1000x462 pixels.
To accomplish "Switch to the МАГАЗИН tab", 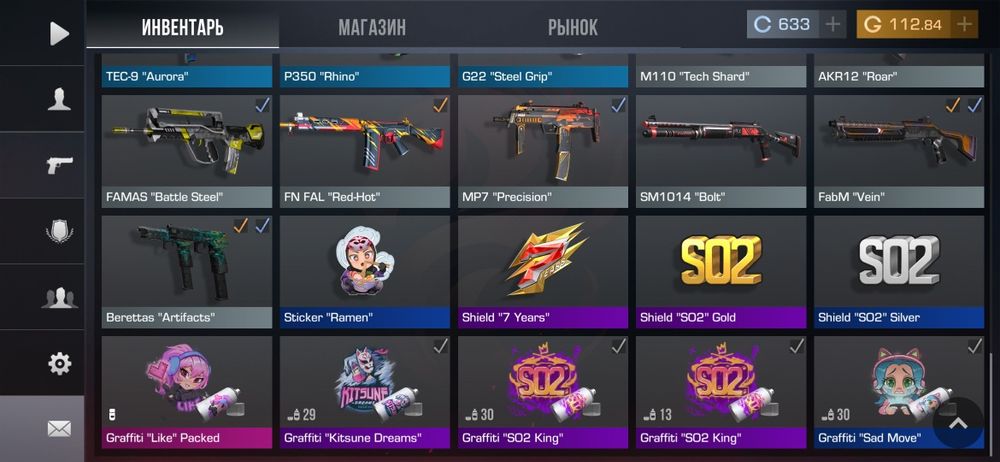I will point(372,27).
